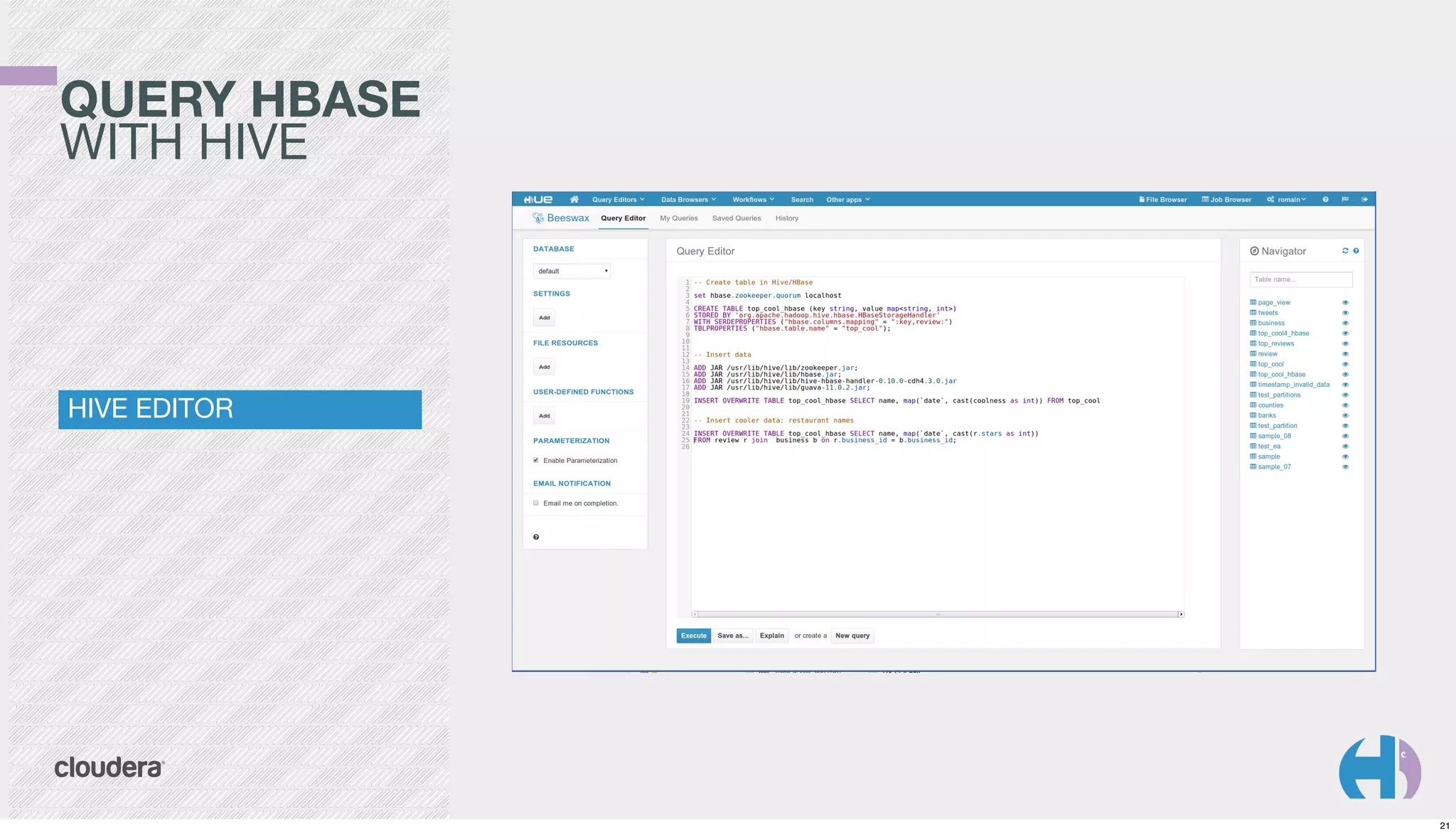Click table icon next to sample_08
The width and height of the screenshot is (1456, 834).
coord(1253,436)
